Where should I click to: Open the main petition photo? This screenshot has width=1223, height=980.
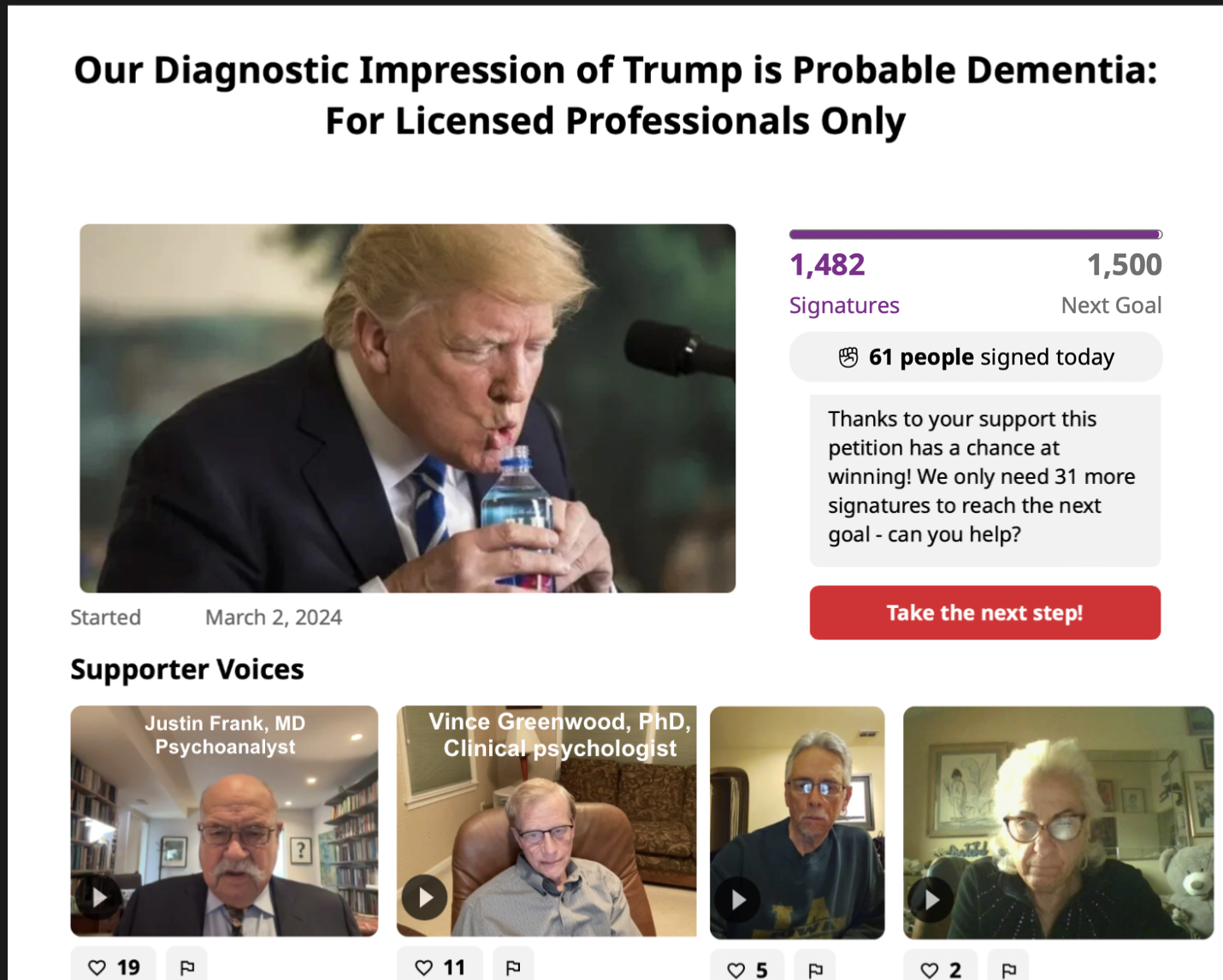pos(407,408)
